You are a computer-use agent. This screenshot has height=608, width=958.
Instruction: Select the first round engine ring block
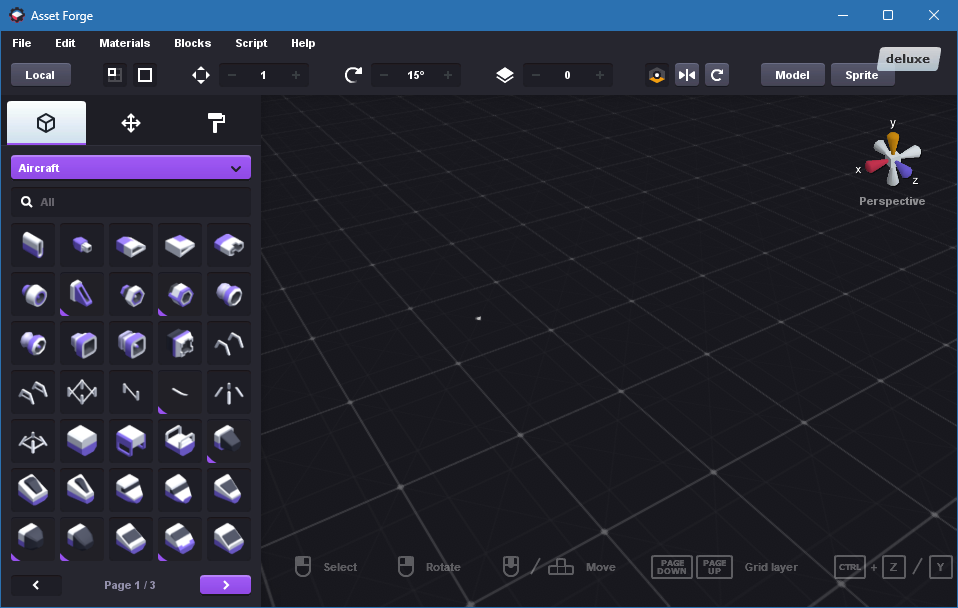click(x=33, y=295)
